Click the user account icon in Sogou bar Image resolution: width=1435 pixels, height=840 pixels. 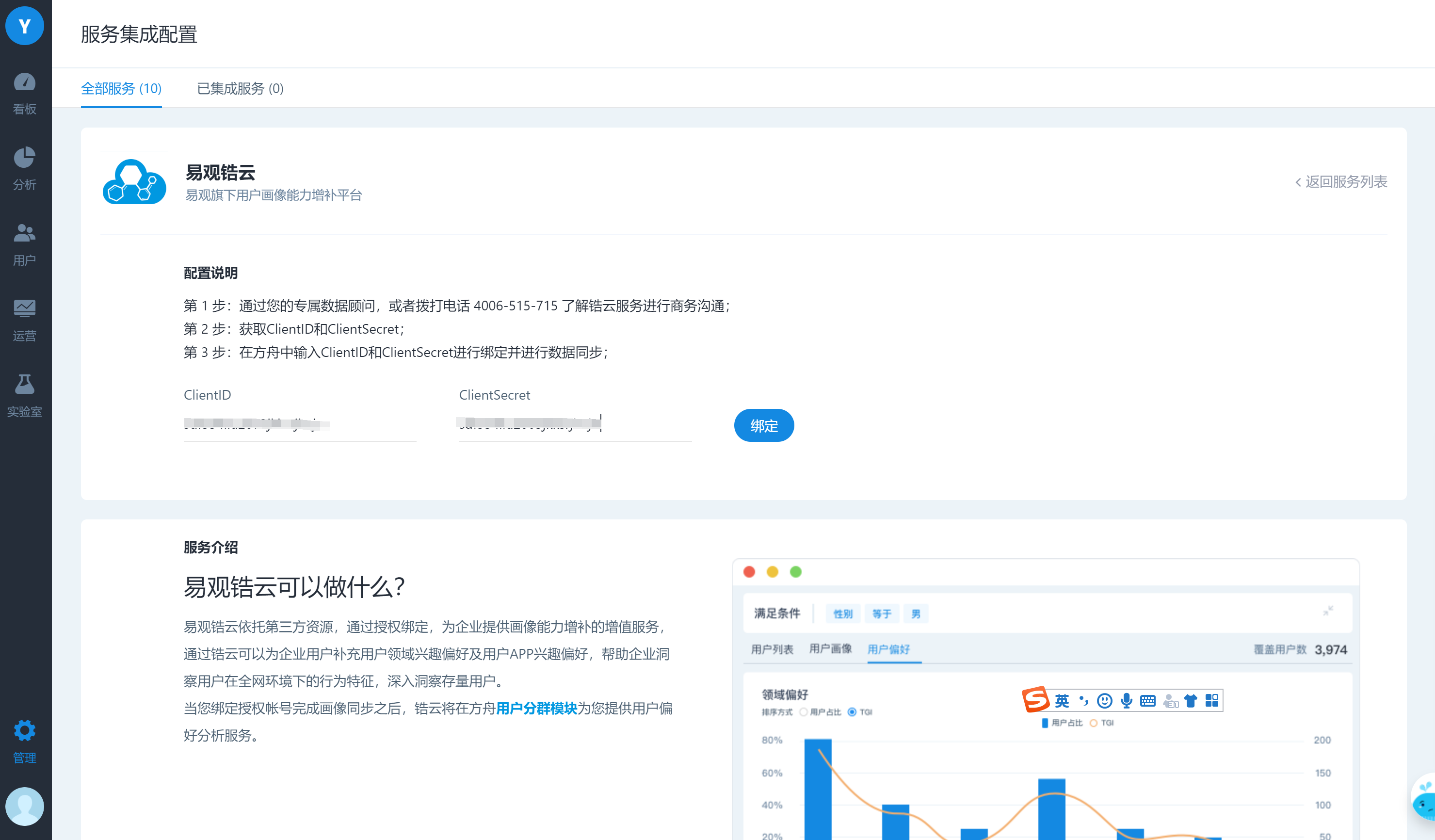(1170, 700)
